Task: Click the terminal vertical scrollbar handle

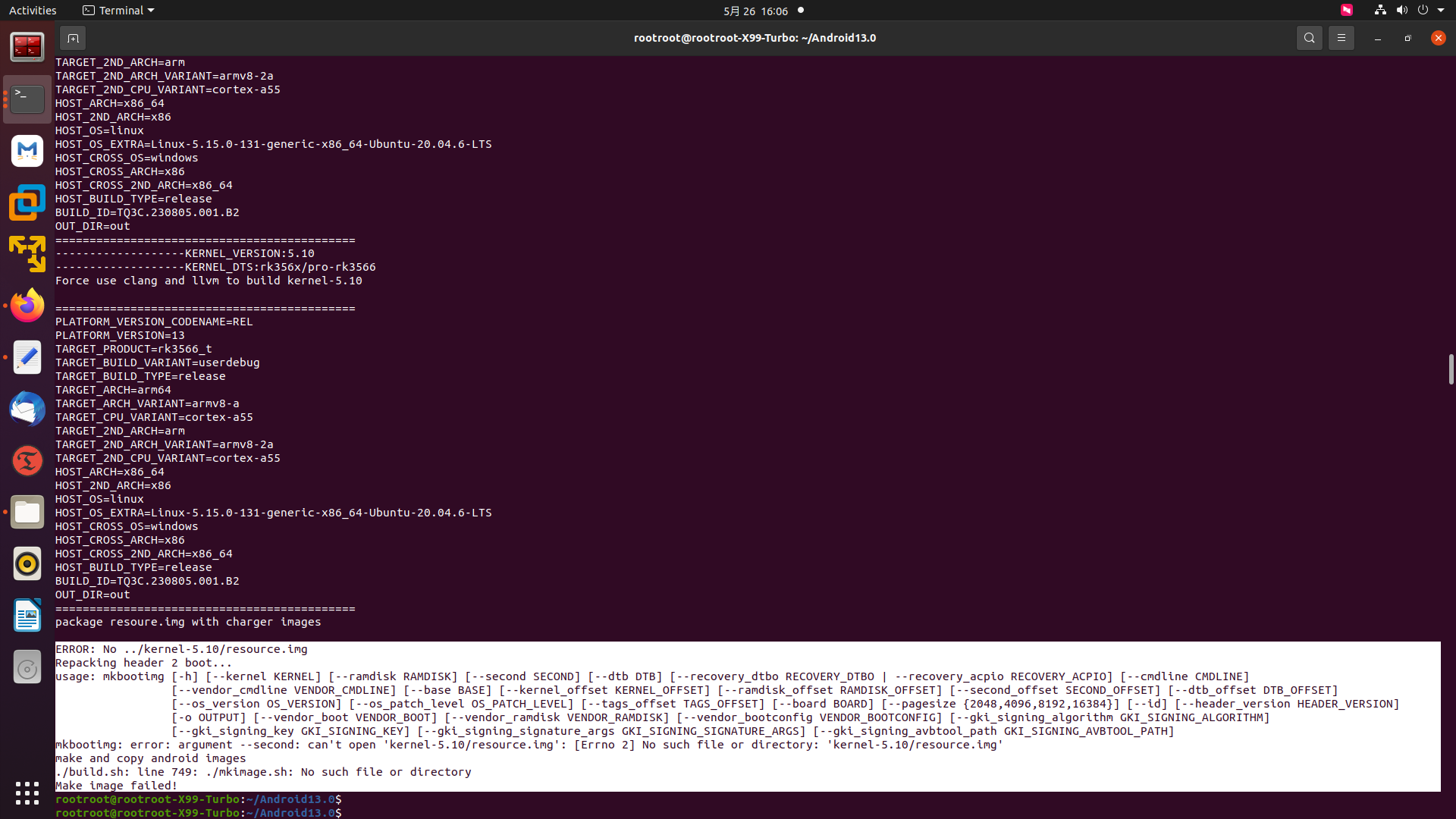Action: [1450, 369]
